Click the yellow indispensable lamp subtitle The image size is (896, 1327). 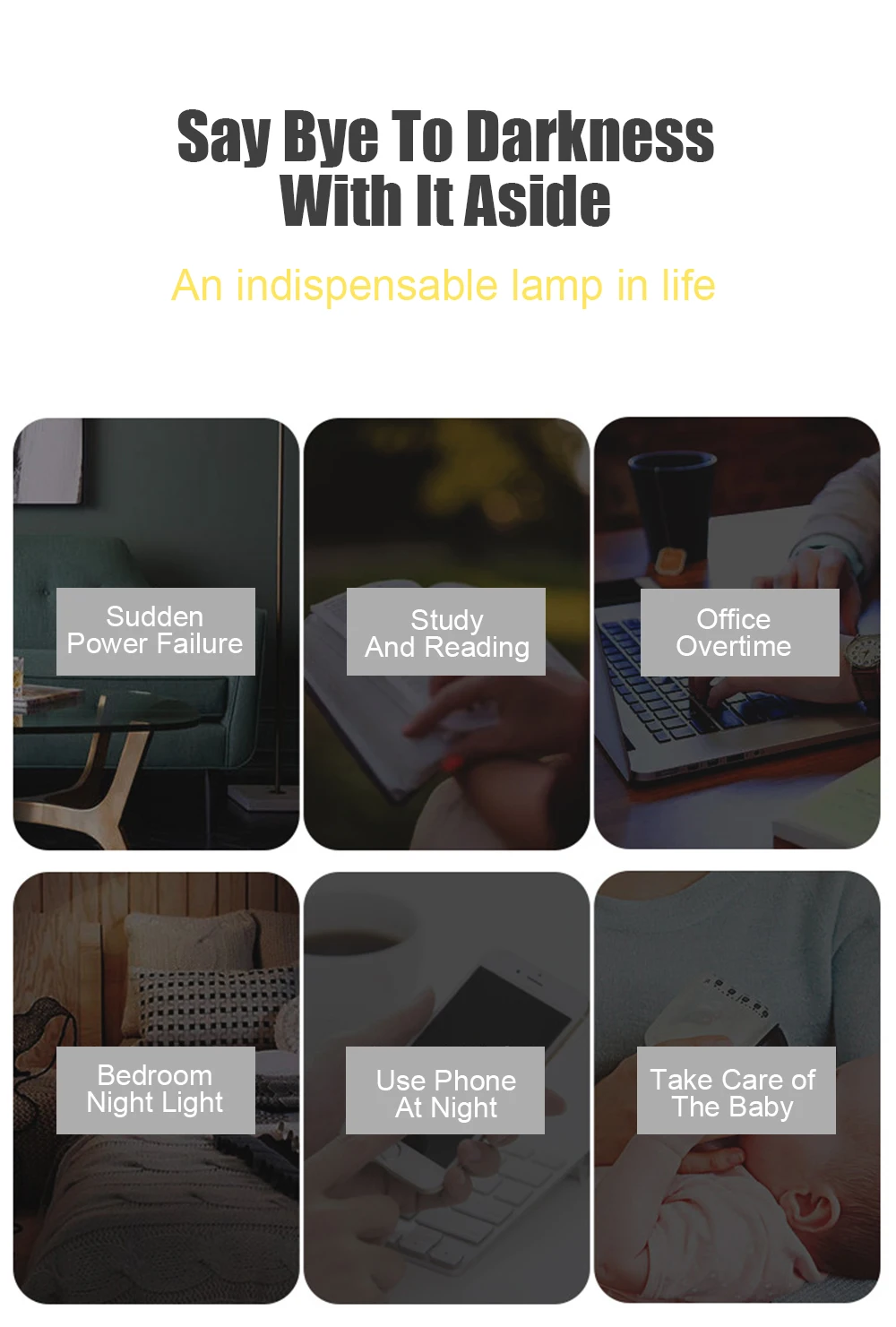[444, 286]
